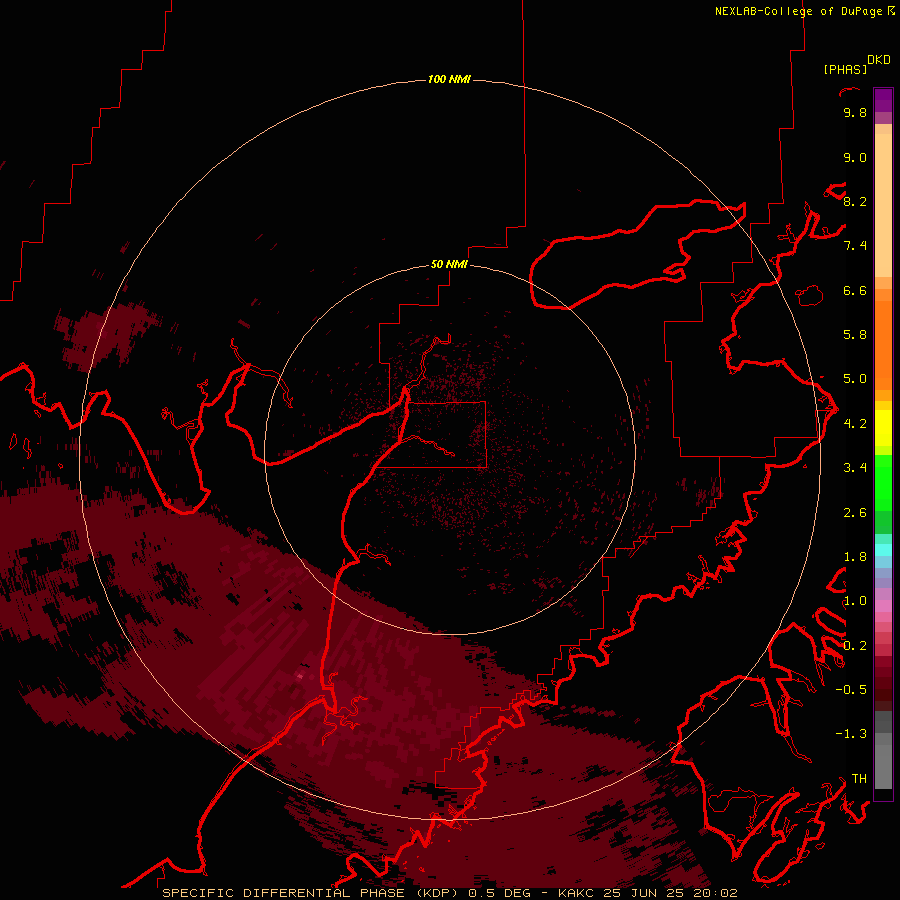Click the cyan segment of the color bar
This screenshot has width=900, height=900.
[883, 550]
